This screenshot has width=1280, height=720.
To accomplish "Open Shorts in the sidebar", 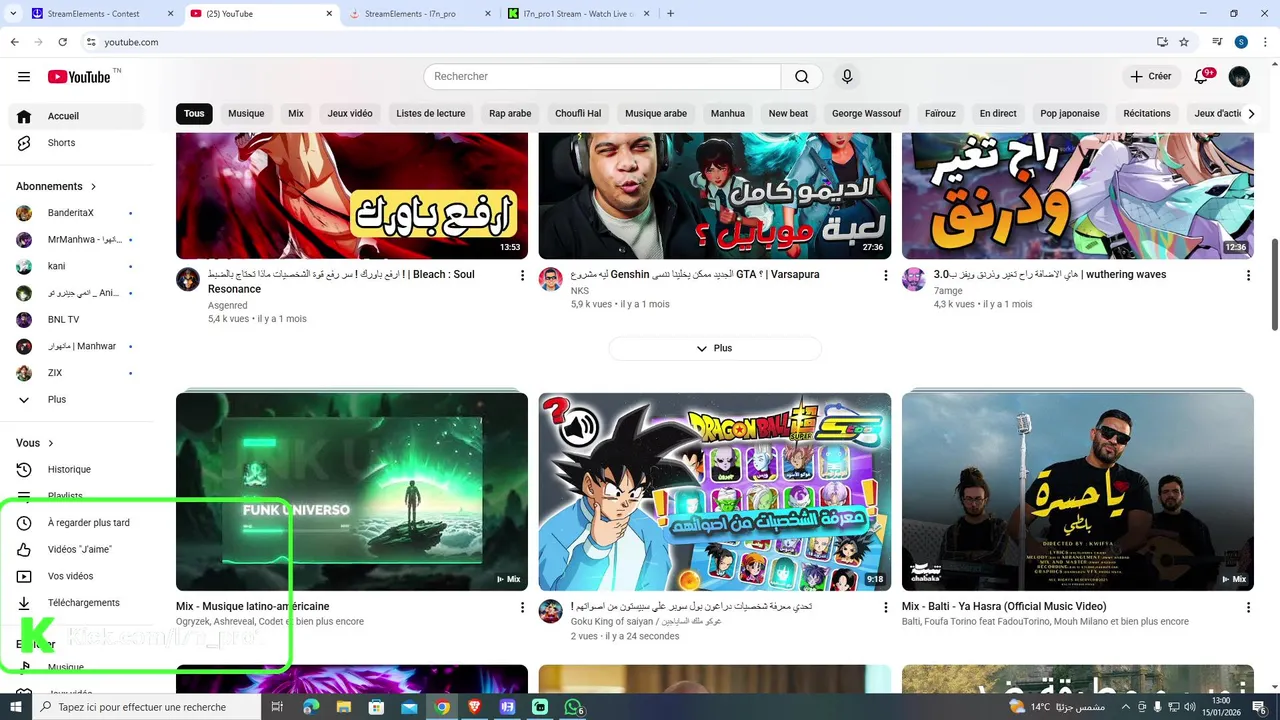I will pyautogui.click(x=76, y=143).
